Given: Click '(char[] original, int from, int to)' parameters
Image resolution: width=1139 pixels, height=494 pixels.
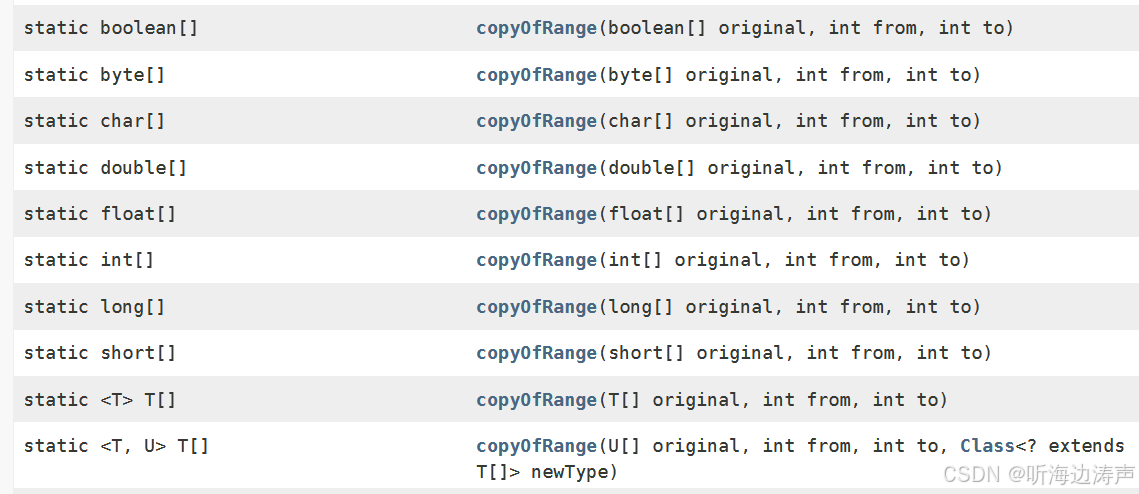Looking at the screenshot, I should 790,121.
